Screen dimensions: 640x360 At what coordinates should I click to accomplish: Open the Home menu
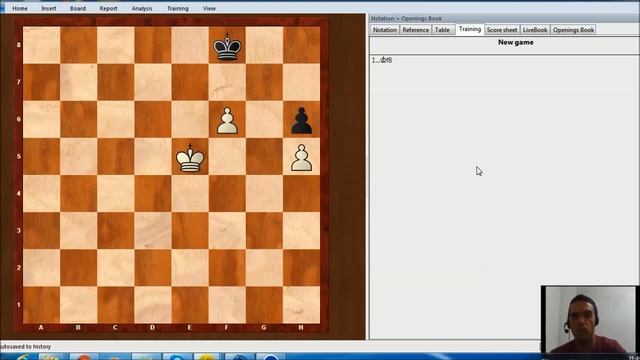[x=20, y=8]
